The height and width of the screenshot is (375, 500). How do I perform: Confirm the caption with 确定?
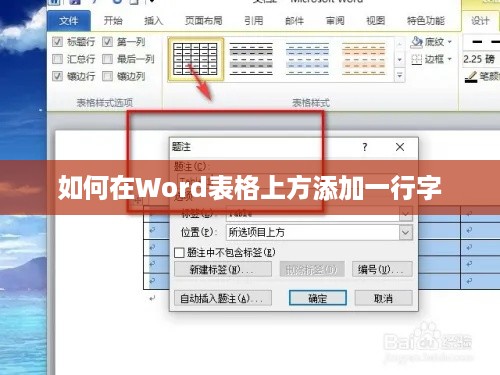click(318, 298)
